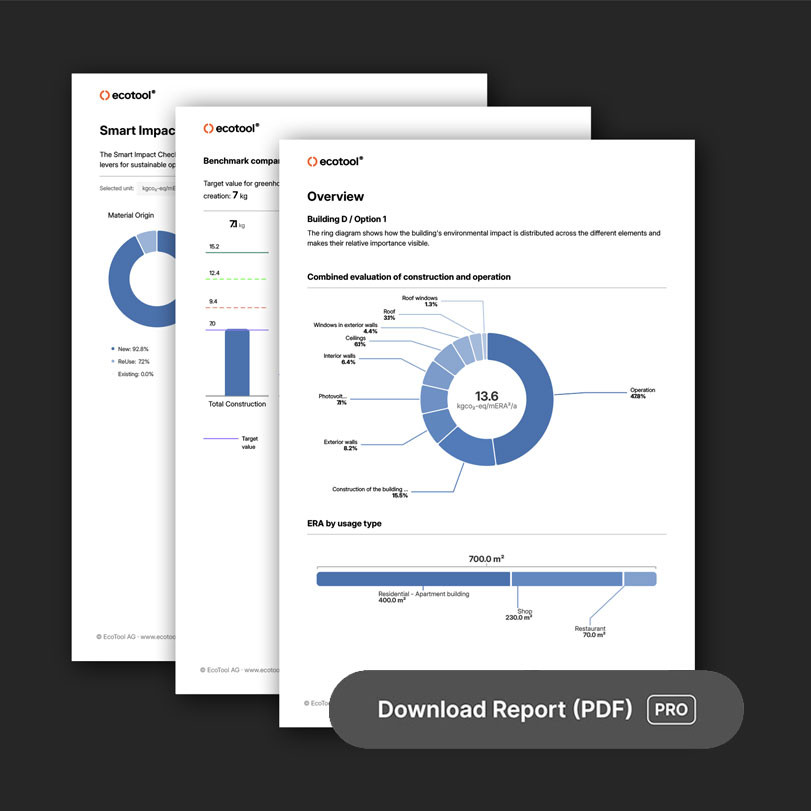The image size is (811, 811).
Task: Click the "Existing: 0.0%" legend entry
Action: coord(135,374)
